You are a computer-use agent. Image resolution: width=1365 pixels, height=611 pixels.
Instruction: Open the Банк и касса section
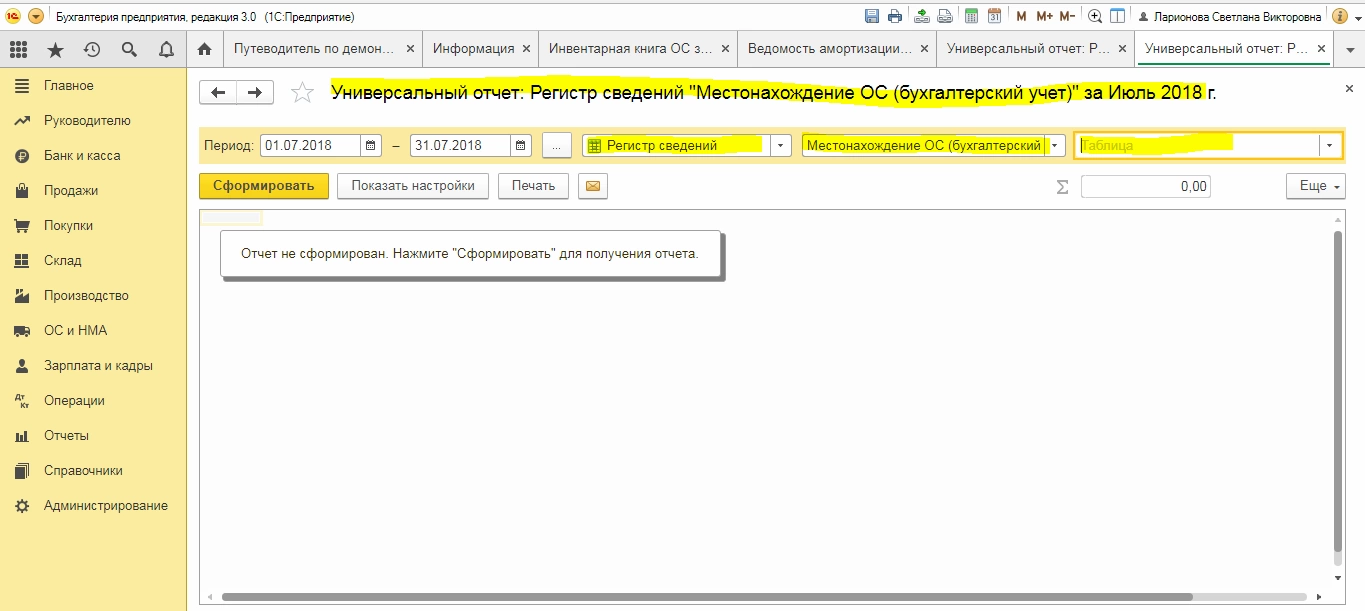(x=93, y=156)
